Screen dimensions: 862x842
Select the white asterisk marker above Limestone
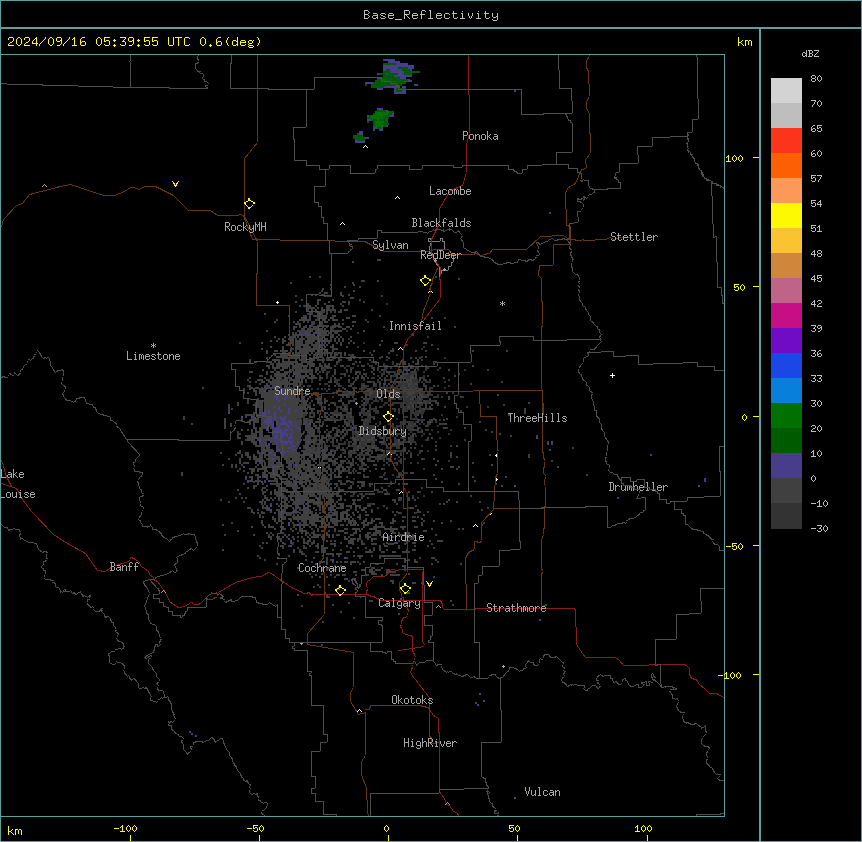pyautogui.click(x=153, y=346)
